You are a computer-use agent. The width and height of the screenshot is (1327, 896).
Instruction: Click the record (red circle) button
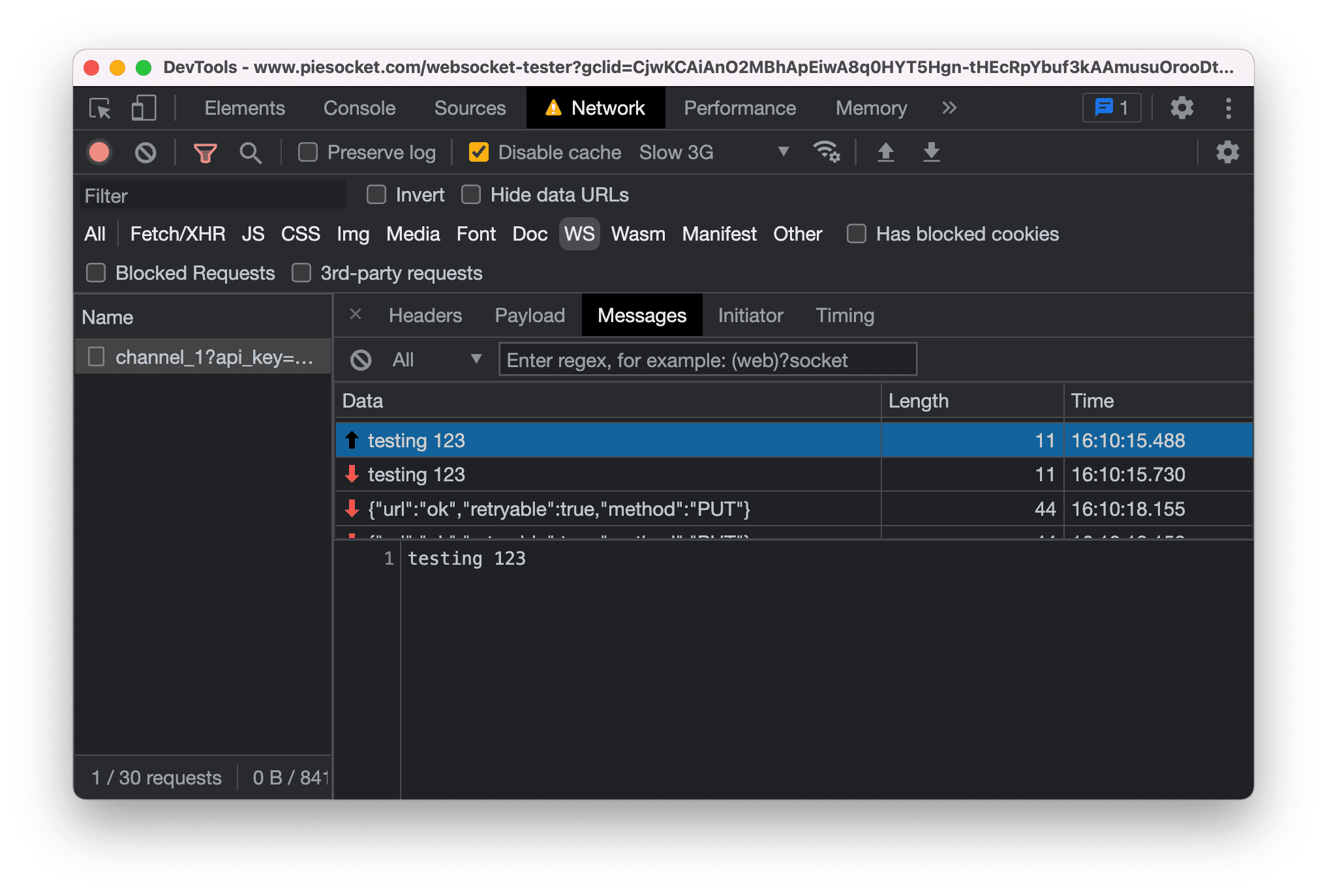coord(101,152)
